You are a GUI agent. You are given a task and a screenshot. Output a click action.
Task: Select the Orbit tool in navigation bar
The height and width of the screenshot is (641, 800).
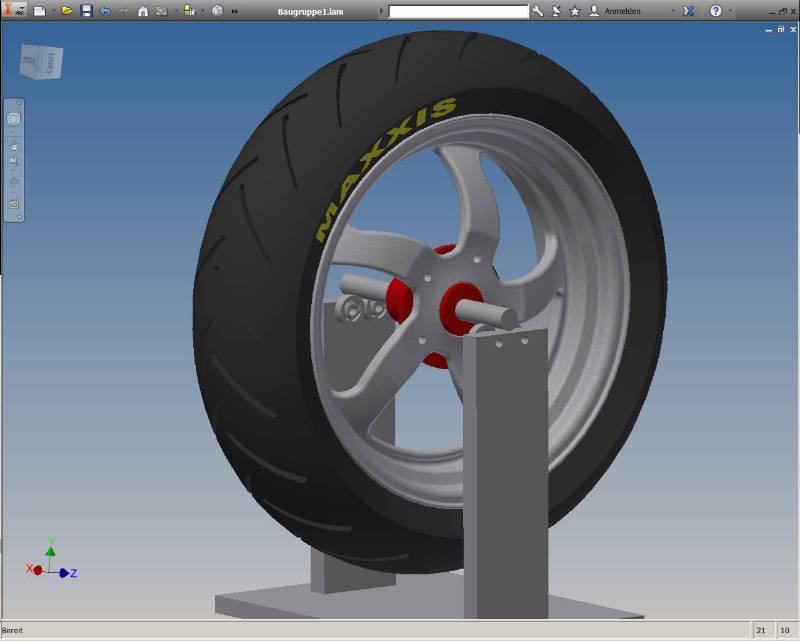[14, 181]
